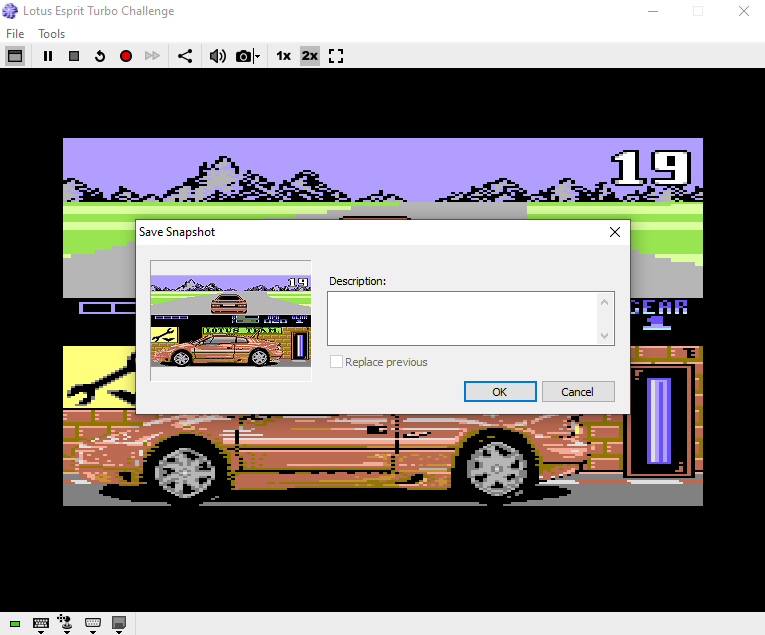Close the Save Snapshot dialog
This screenshot has height=635, width=765.
click(615, 232)
